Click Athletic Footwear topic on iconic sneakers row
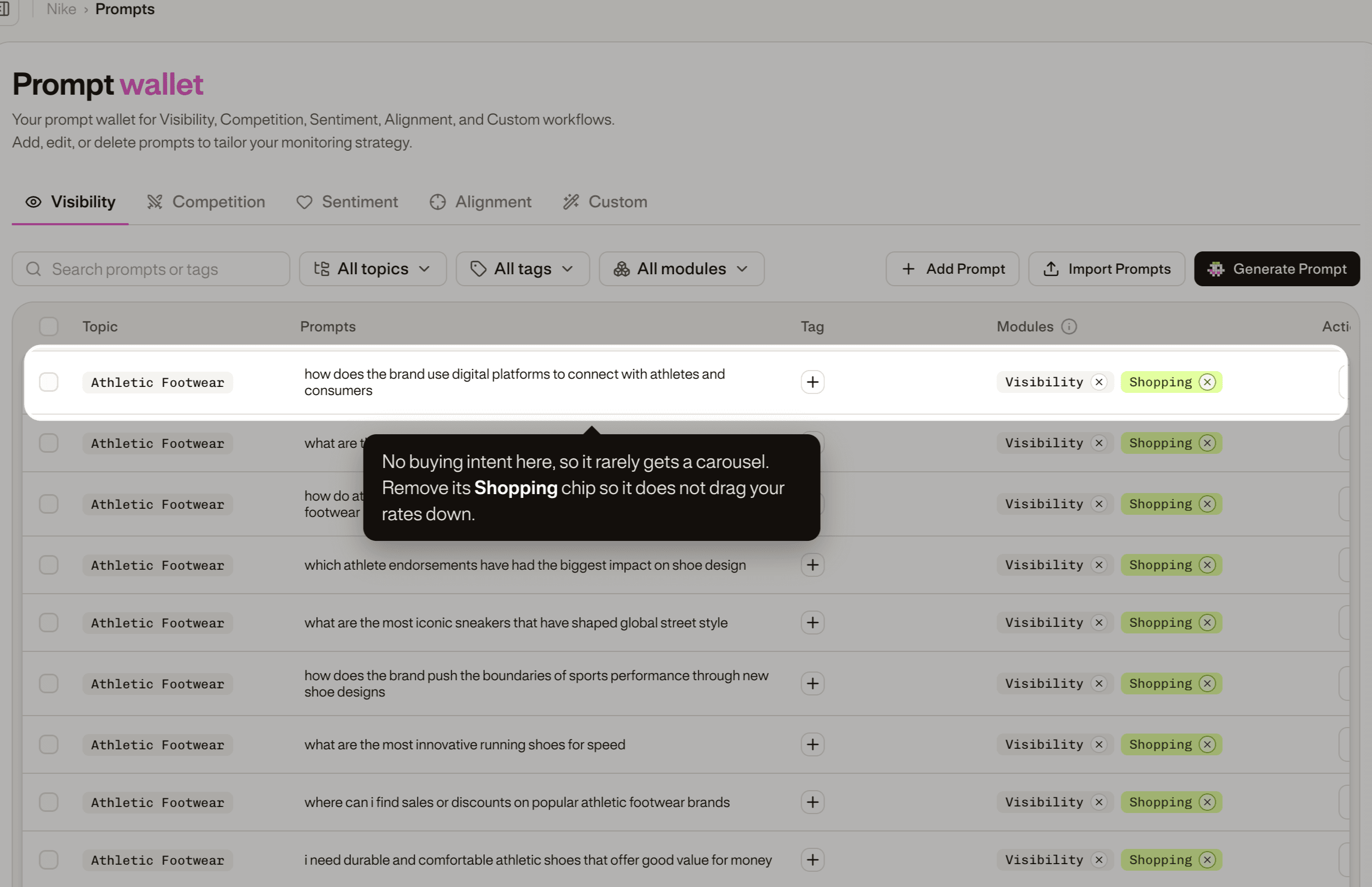 tap(157, 623)
